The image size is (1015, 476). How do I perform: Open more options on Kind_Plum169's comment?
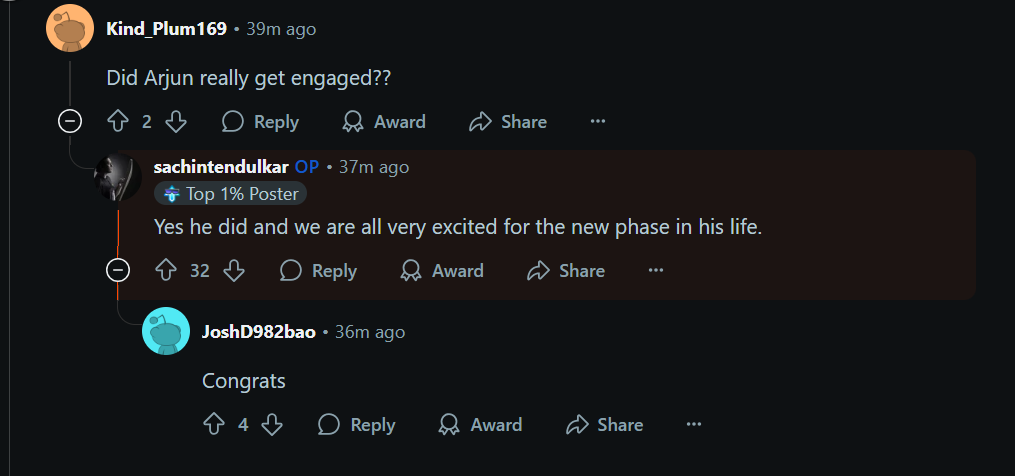click(598, 122)
